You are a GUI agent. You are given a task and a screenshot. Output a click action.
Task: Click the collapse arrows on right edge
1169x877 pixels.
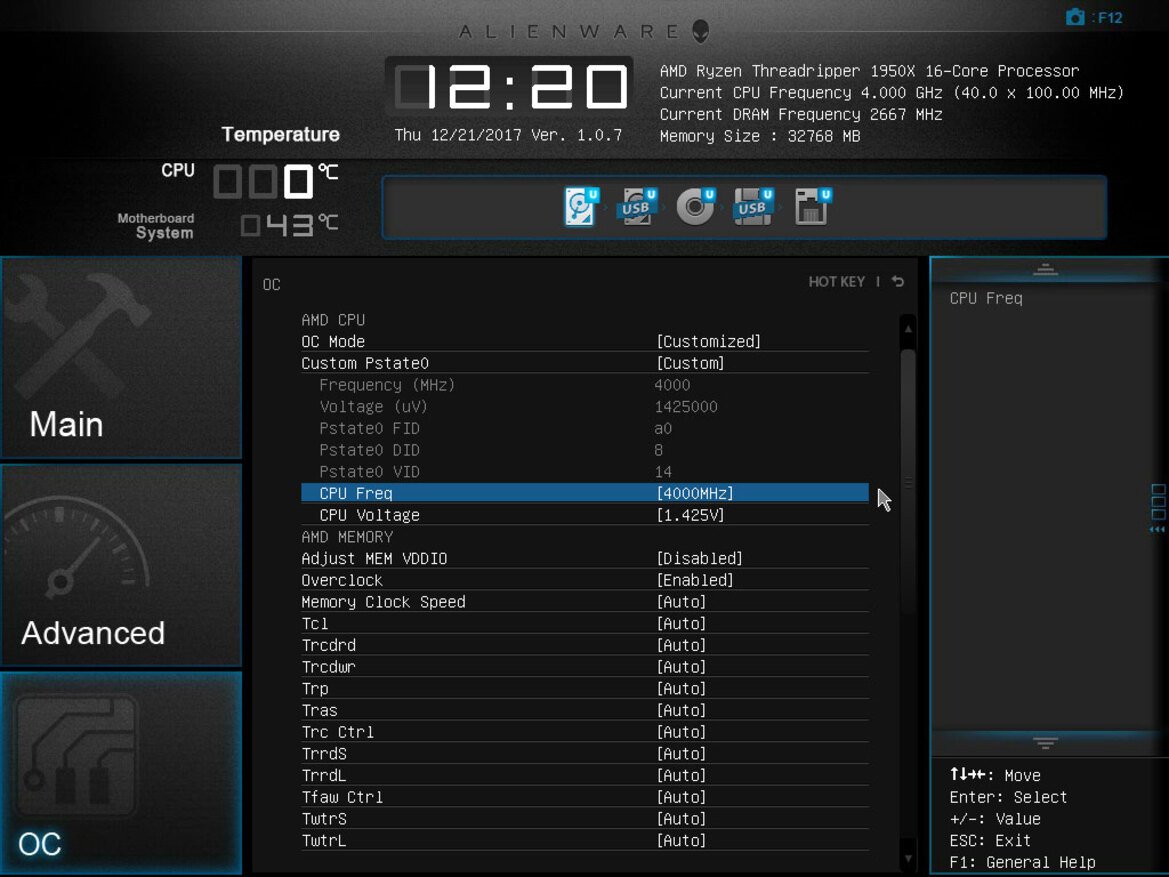pos(1157,529)
